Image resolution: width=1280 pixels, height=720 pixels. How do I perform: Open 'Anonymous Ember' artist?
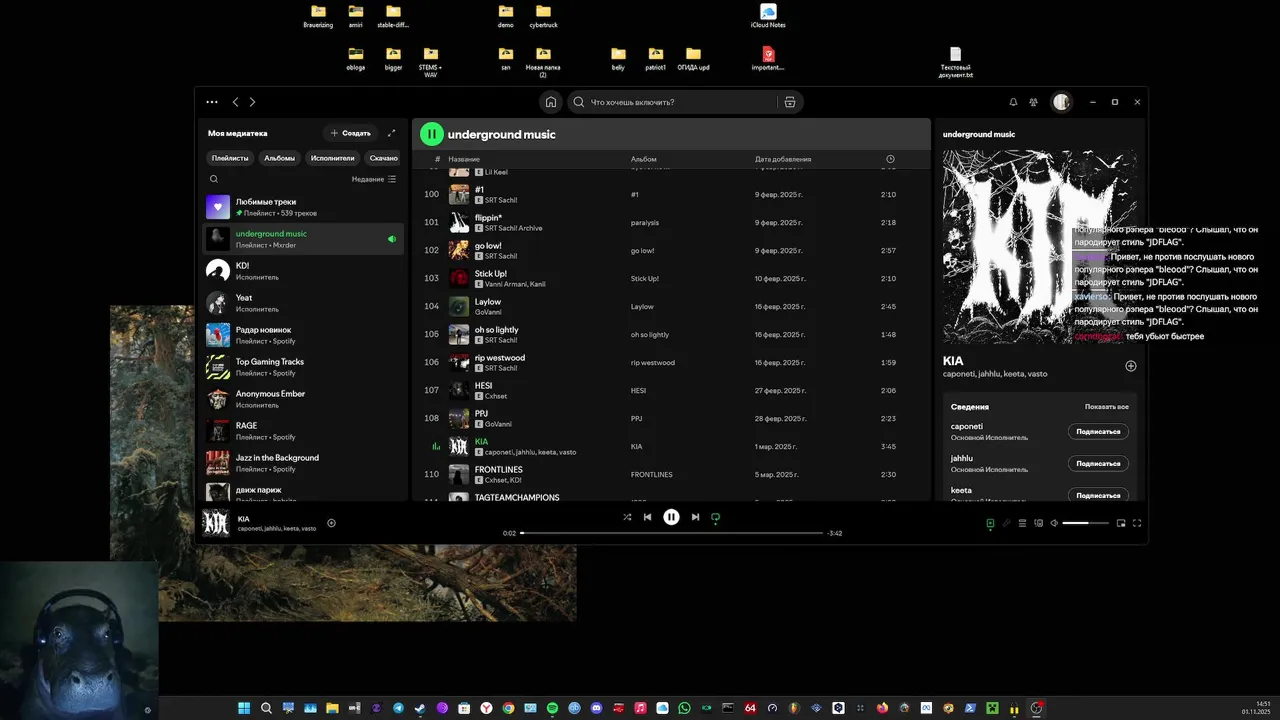tap(304, 399)
